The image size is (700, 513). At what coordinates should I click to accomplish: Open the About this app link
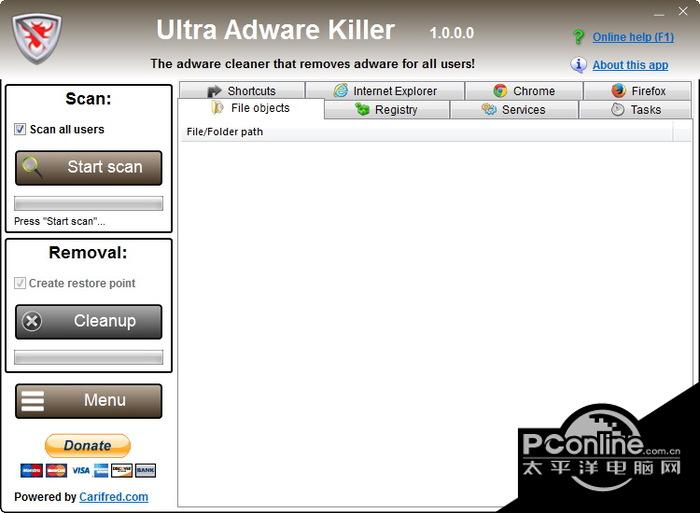click(x=630, y=65)
